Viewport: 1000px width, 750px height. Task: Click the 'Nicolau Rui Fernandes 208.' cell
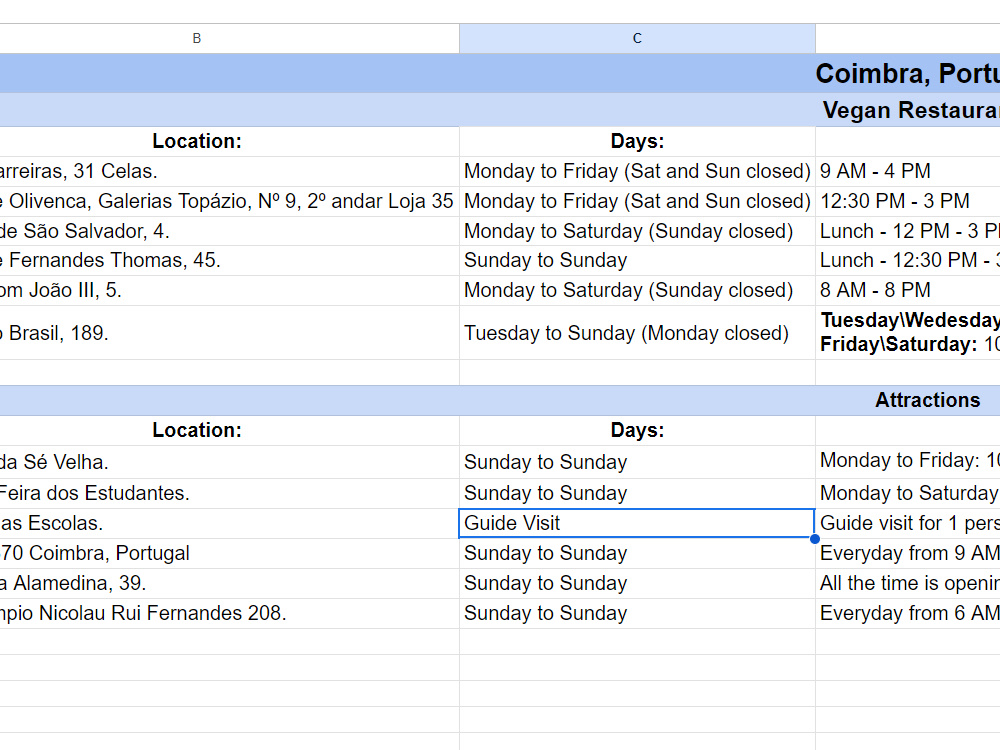(229, 613)
